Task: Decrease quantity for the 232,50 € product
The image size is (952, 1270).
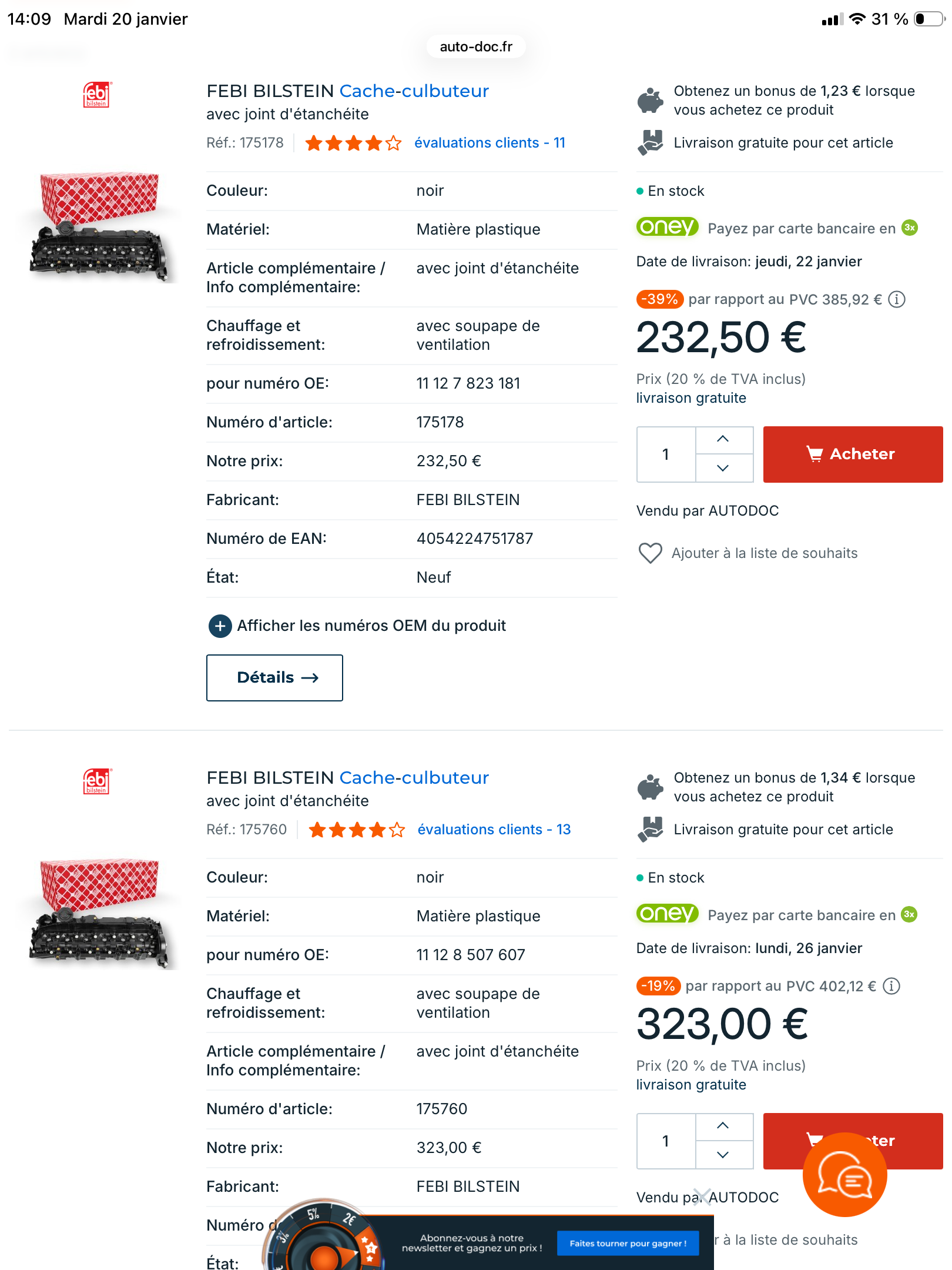Action: point(723,468)
